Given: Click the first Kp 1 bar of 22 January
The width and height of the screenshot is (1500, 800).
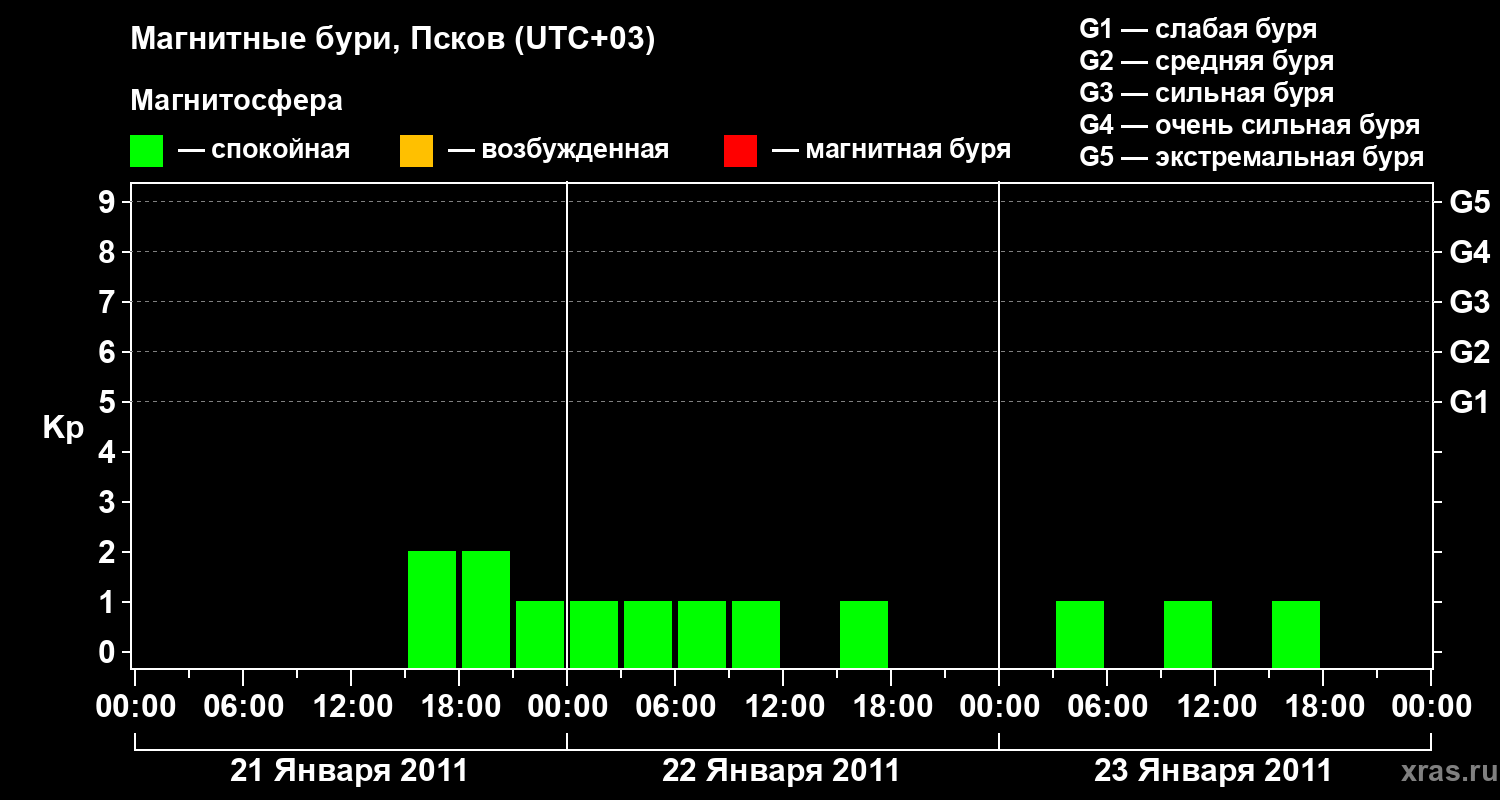Looking at the screenshot, I should point(594,634).
